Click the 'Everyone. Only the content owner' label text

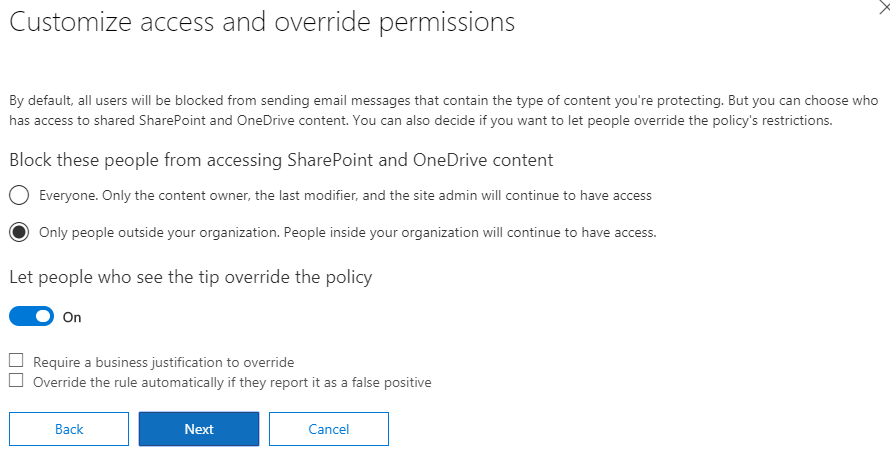coord(345,195)
